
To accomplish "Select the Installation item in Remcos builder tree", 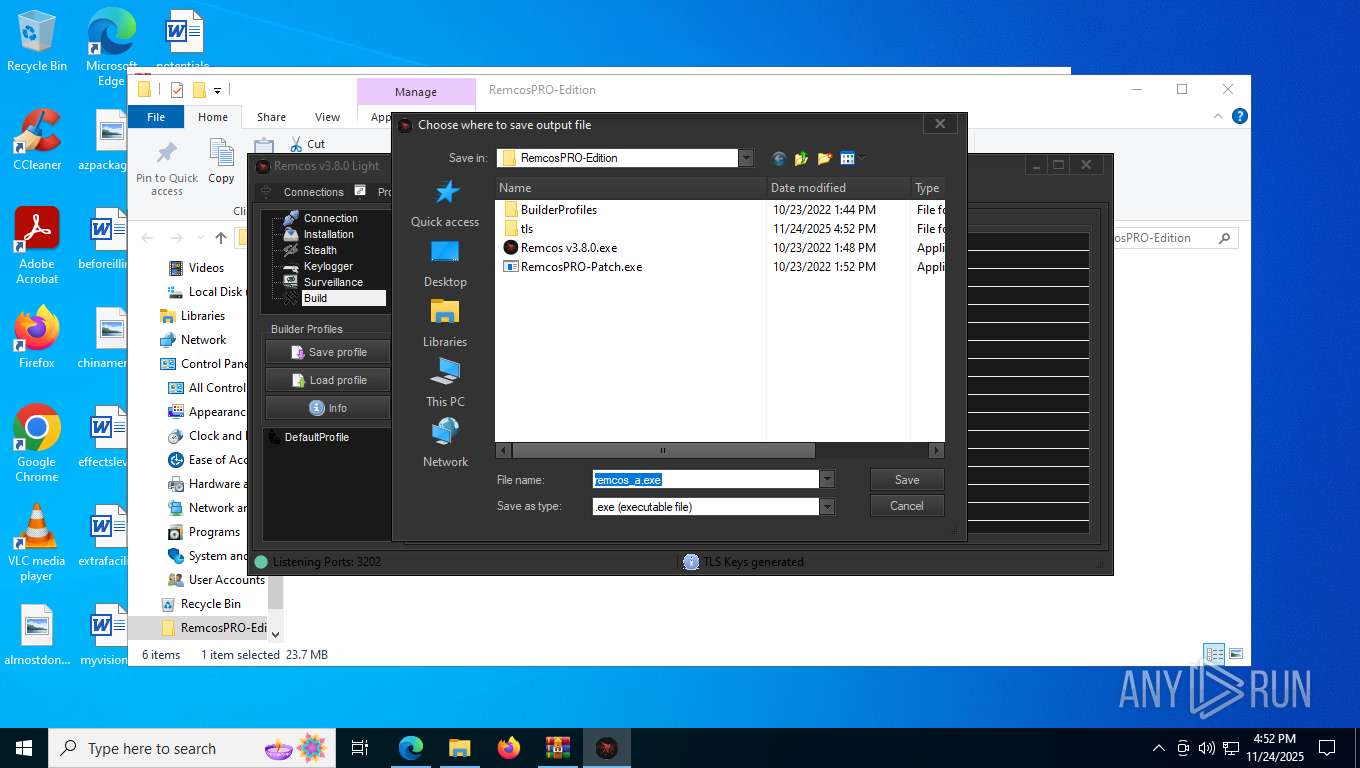I will tap(328, 234).
